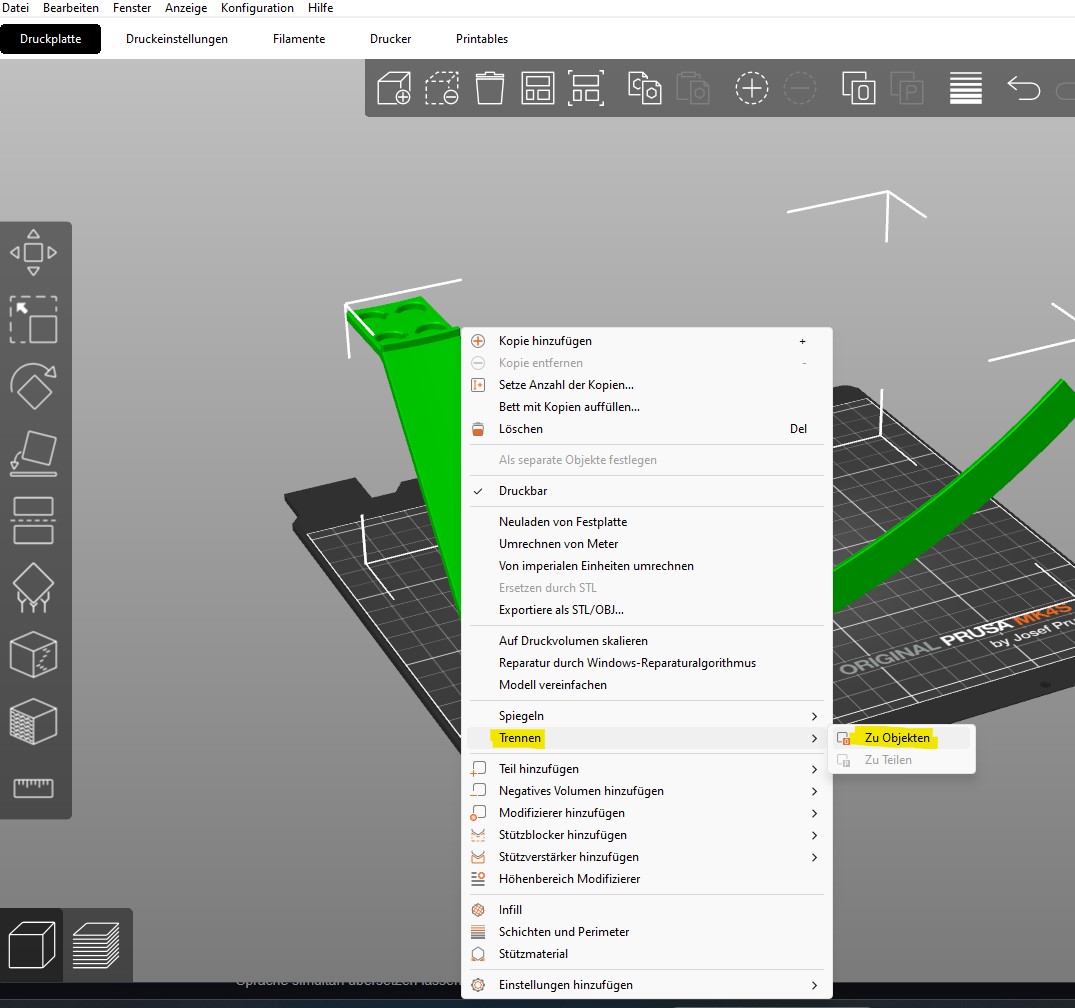Viewport: 1075px width, 1008px height.
Task: Open the Konfiguration menu
Action: point(257,8)
